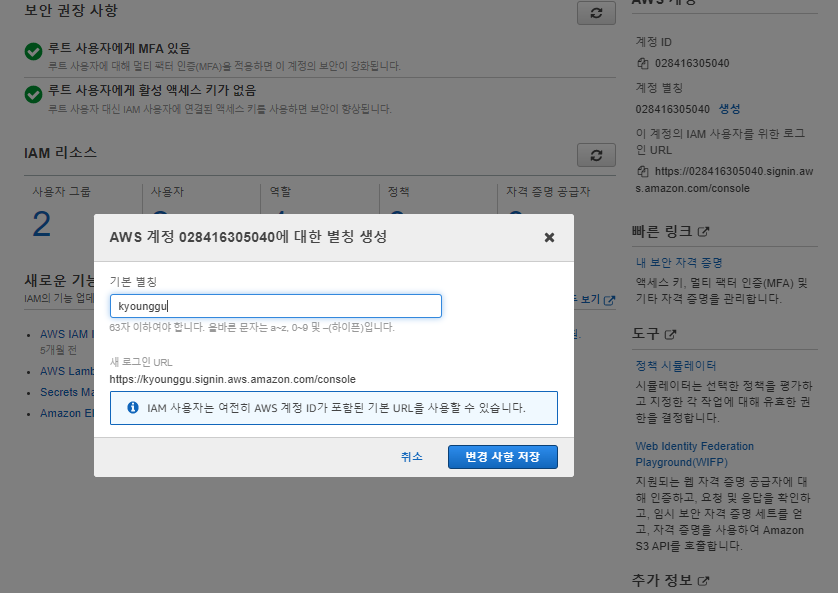Click the info icon in the IAM notice
The image size is (838, 593).
pos(133,408)
